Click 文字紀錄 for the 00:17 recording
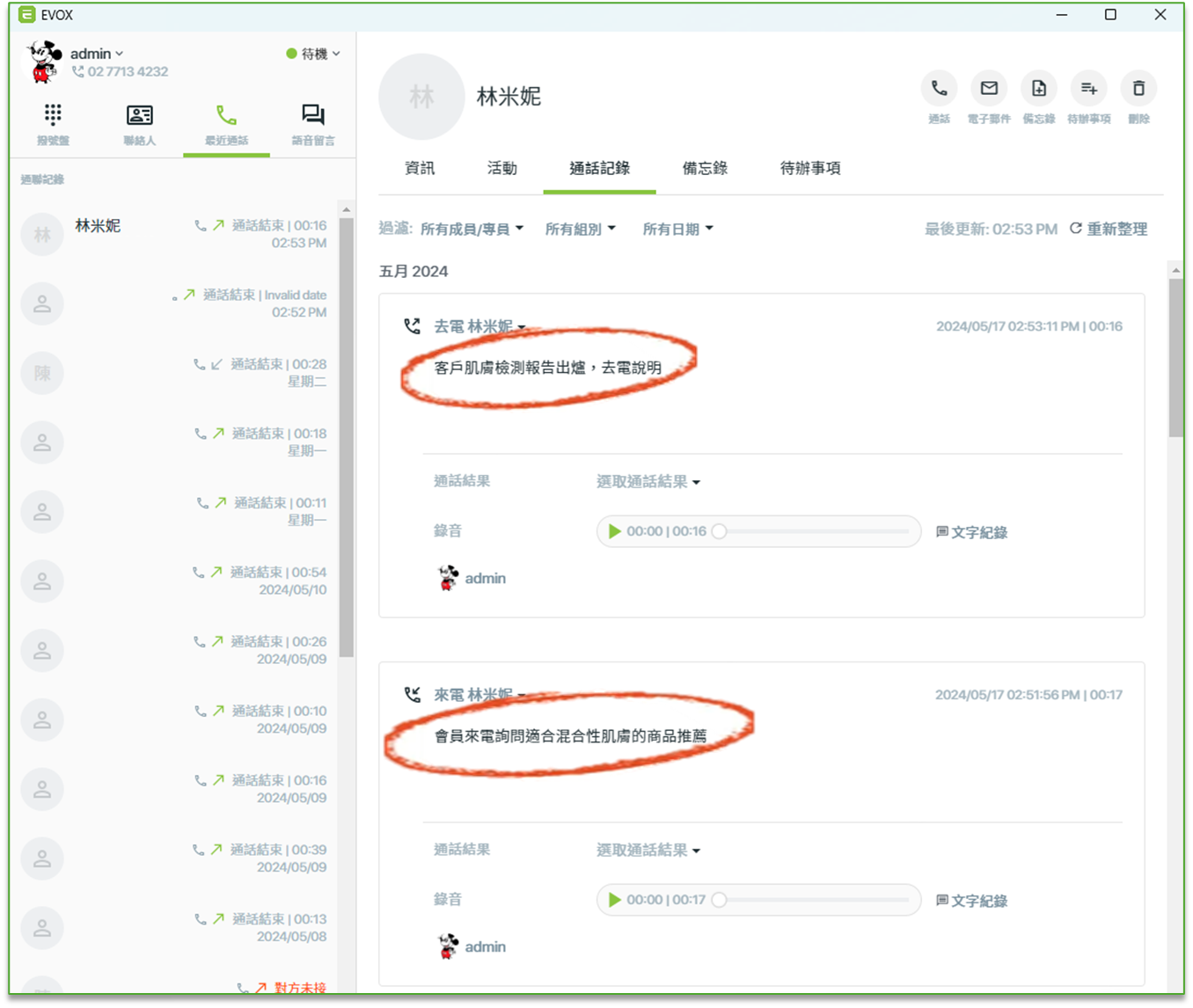Image resolution: width=1193 pixels, height=1008 pixels. coord(971,901)
